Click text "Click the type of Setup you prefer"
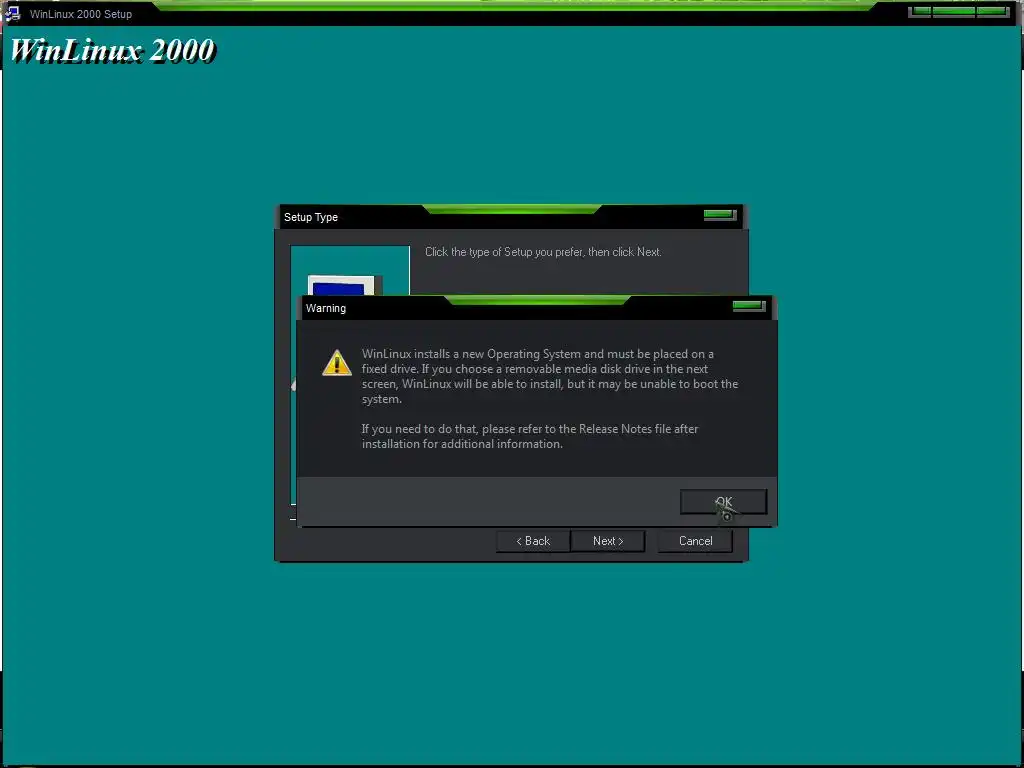The image size is (1024, 768). 502,252
